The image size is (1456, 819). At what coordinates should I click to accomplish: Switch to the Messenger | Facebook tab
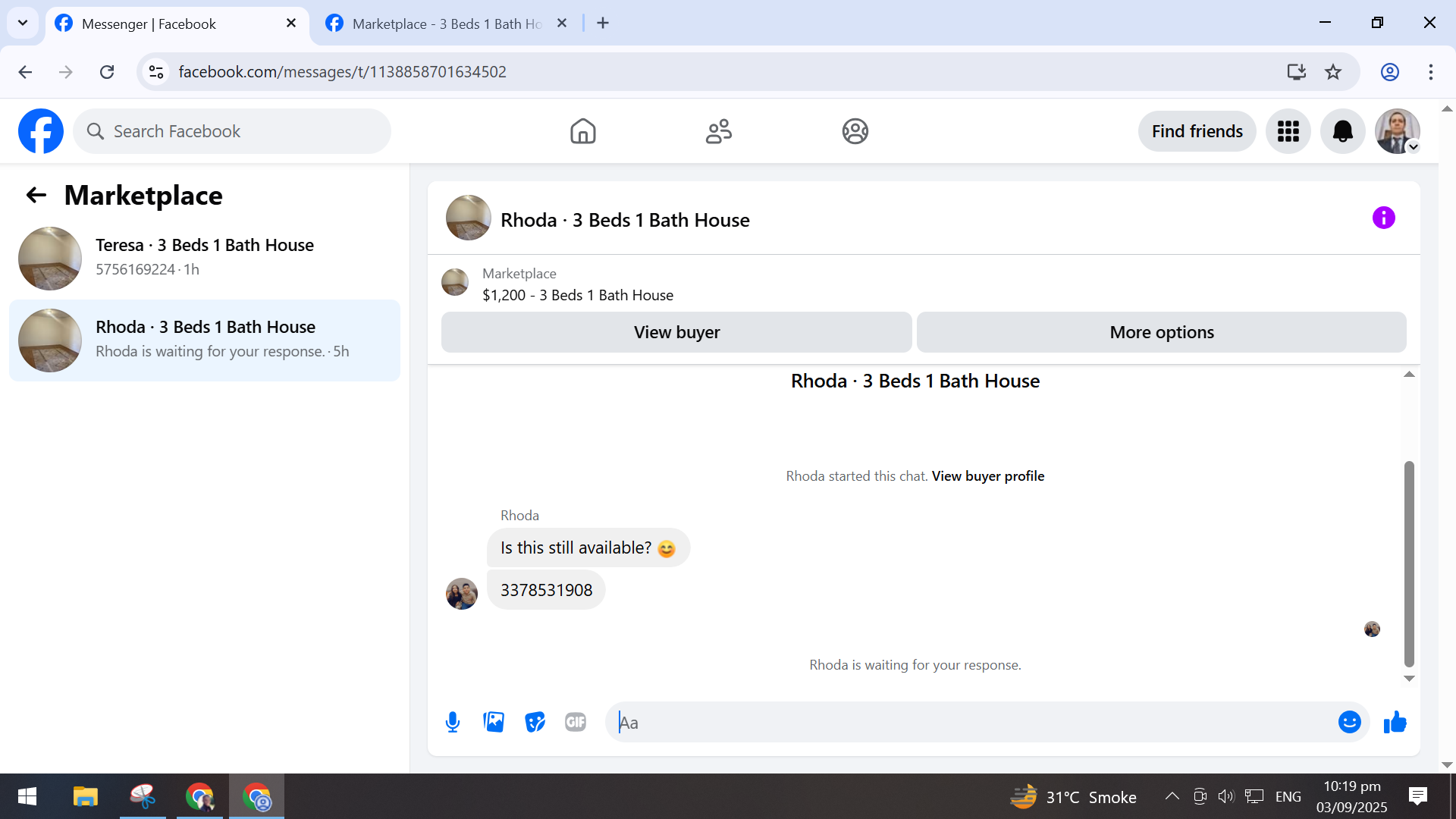click(x=177, y=24)
